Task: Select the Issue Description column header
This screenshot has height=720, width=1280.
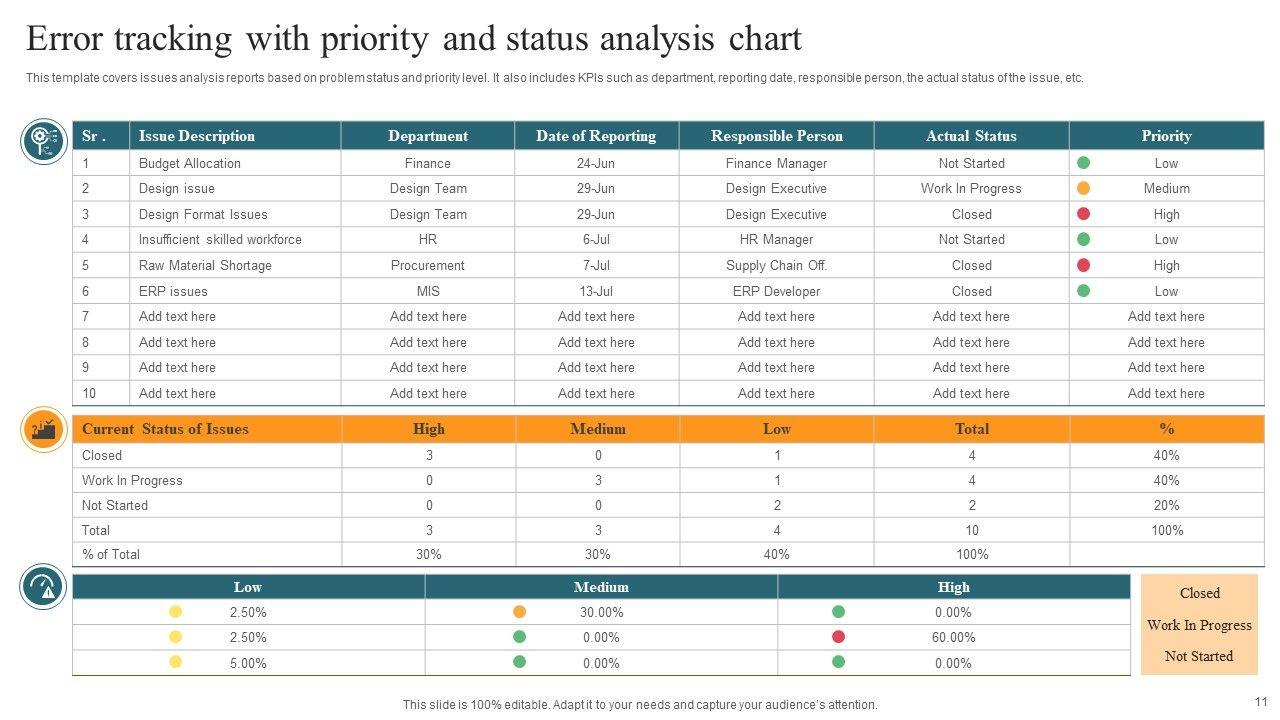Action: coord(197,136)
